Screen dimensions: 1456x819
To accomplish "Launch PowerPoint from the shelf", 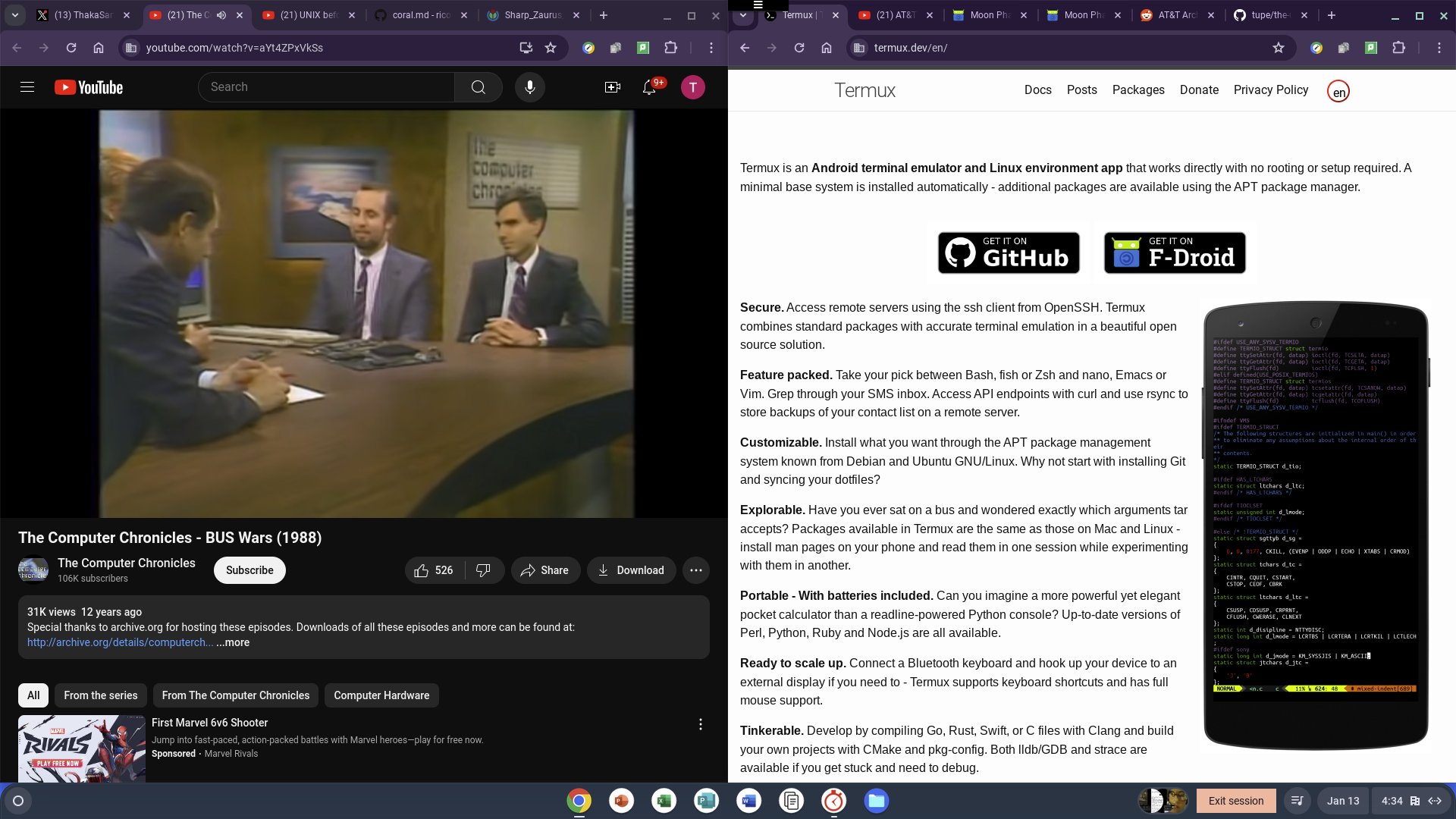I will (621, 801).
